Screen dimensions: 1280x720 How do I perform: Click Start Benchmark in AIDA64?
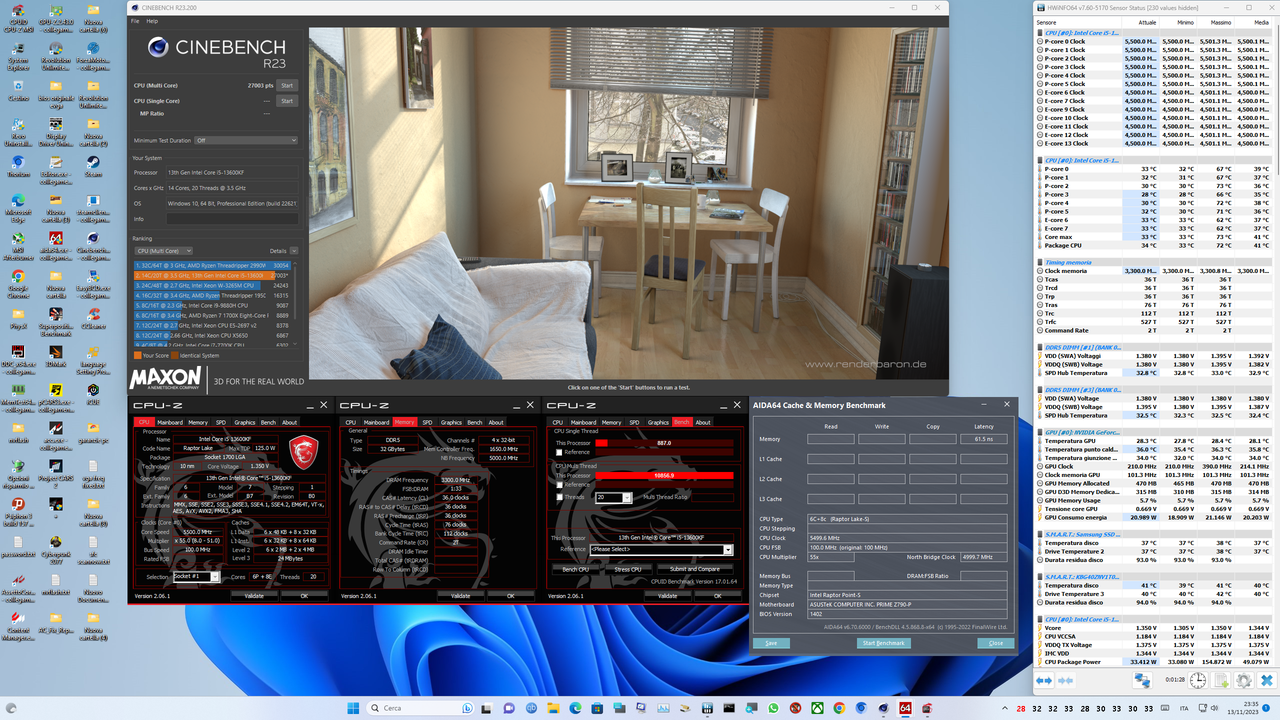point(883,643)
